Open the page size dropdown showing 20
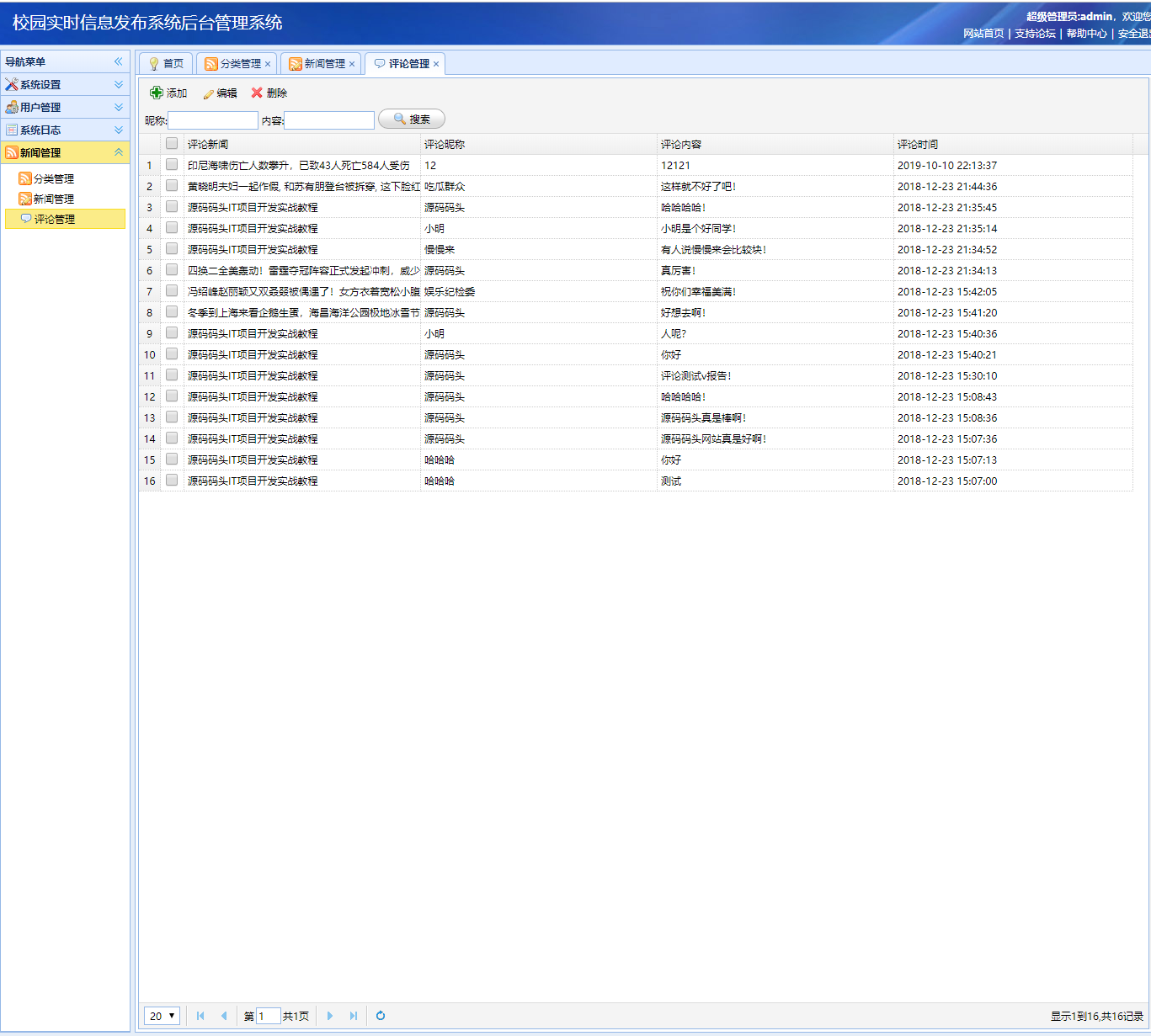Viewport: 1151px width, 1036px height. pyautogui.click(x=163, y=1016)
